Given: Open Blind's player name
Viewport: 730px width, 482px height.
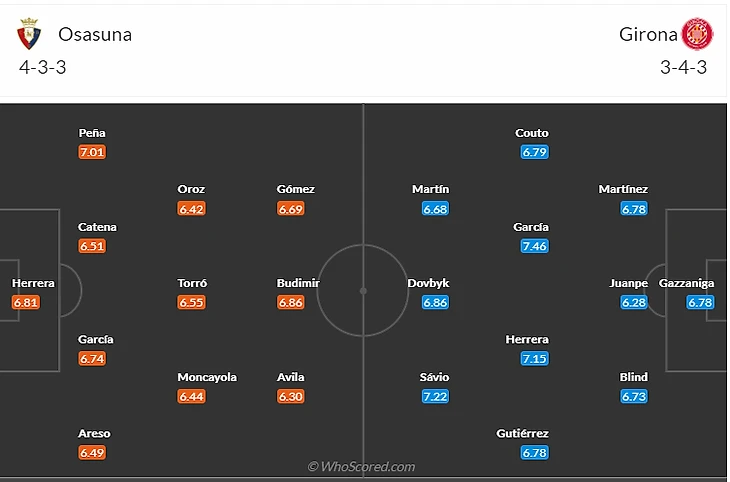Looking at the screenshot, I should pyautogui.click(x=634, y=377).
